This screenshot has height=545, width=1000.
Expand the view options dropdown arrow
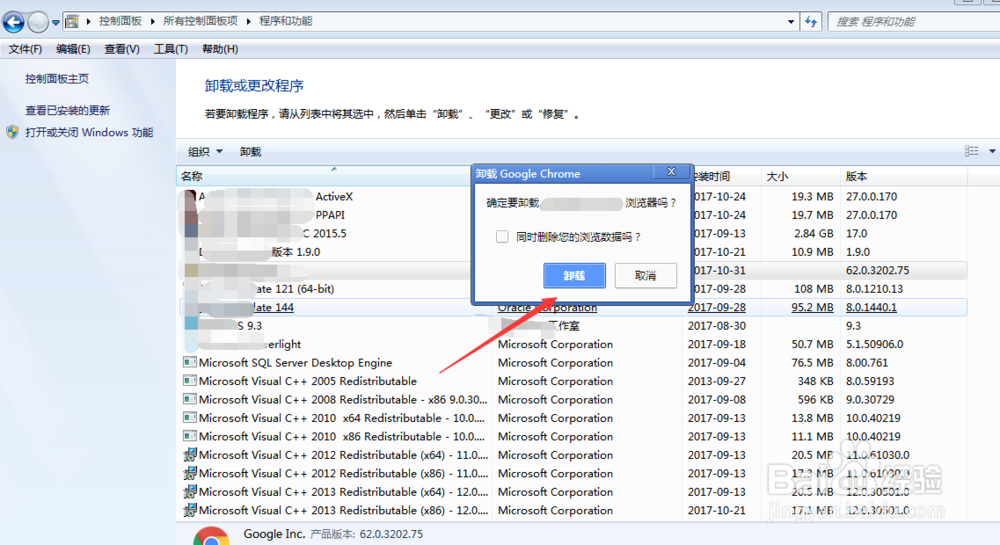992,151
